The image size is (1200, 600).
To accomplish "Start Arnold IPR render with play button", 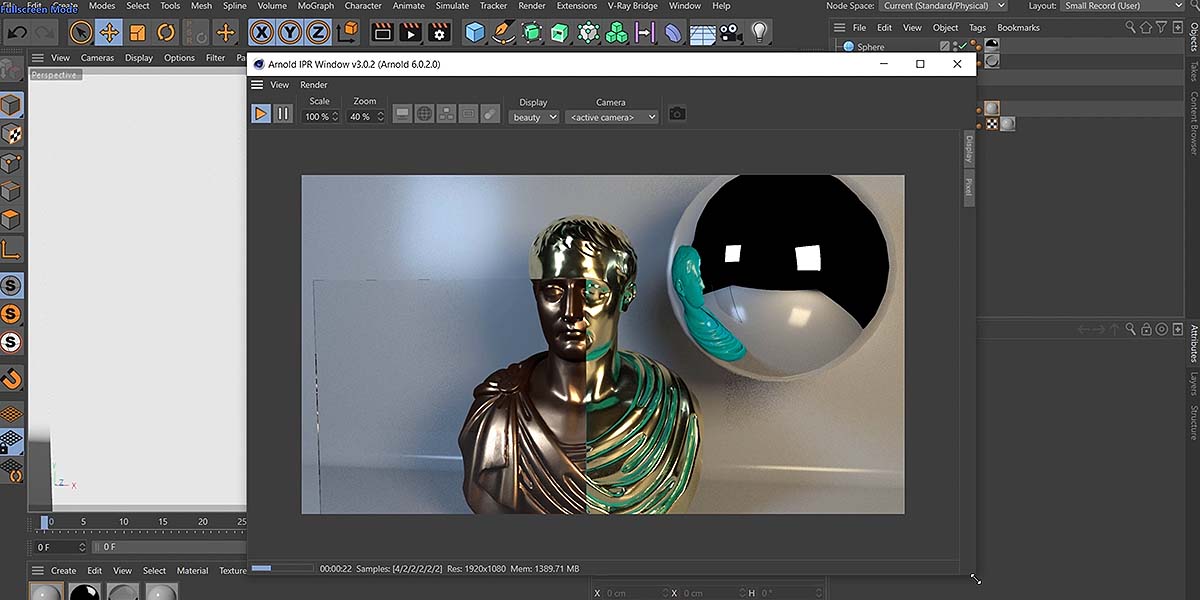I will (x=260, y=114).
